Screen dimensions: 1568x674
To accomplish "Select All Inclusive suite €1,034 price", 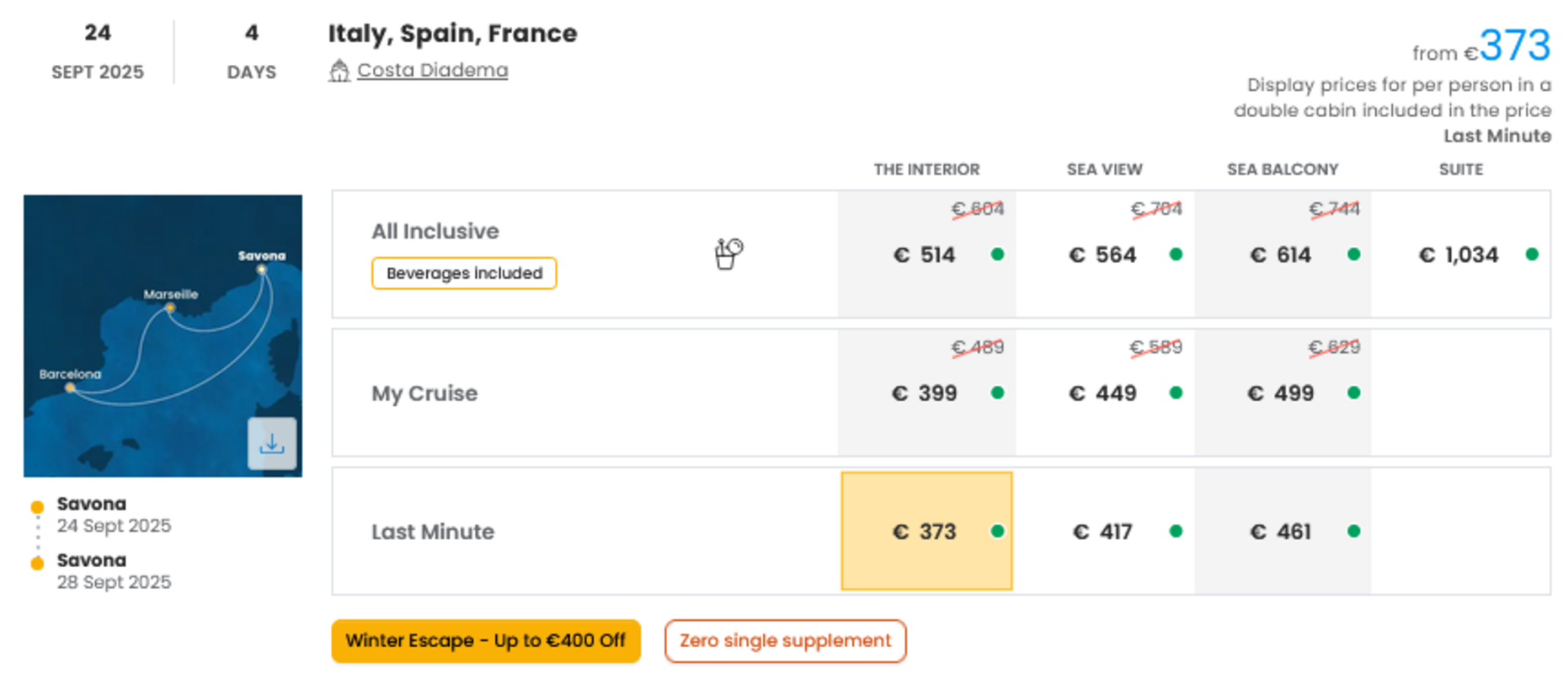I will [1460, 254].
